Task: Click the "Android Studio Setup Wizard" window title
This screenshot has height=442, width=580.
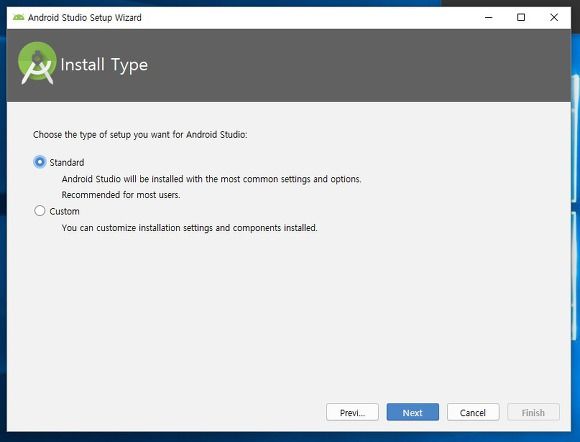Action: 85,17
